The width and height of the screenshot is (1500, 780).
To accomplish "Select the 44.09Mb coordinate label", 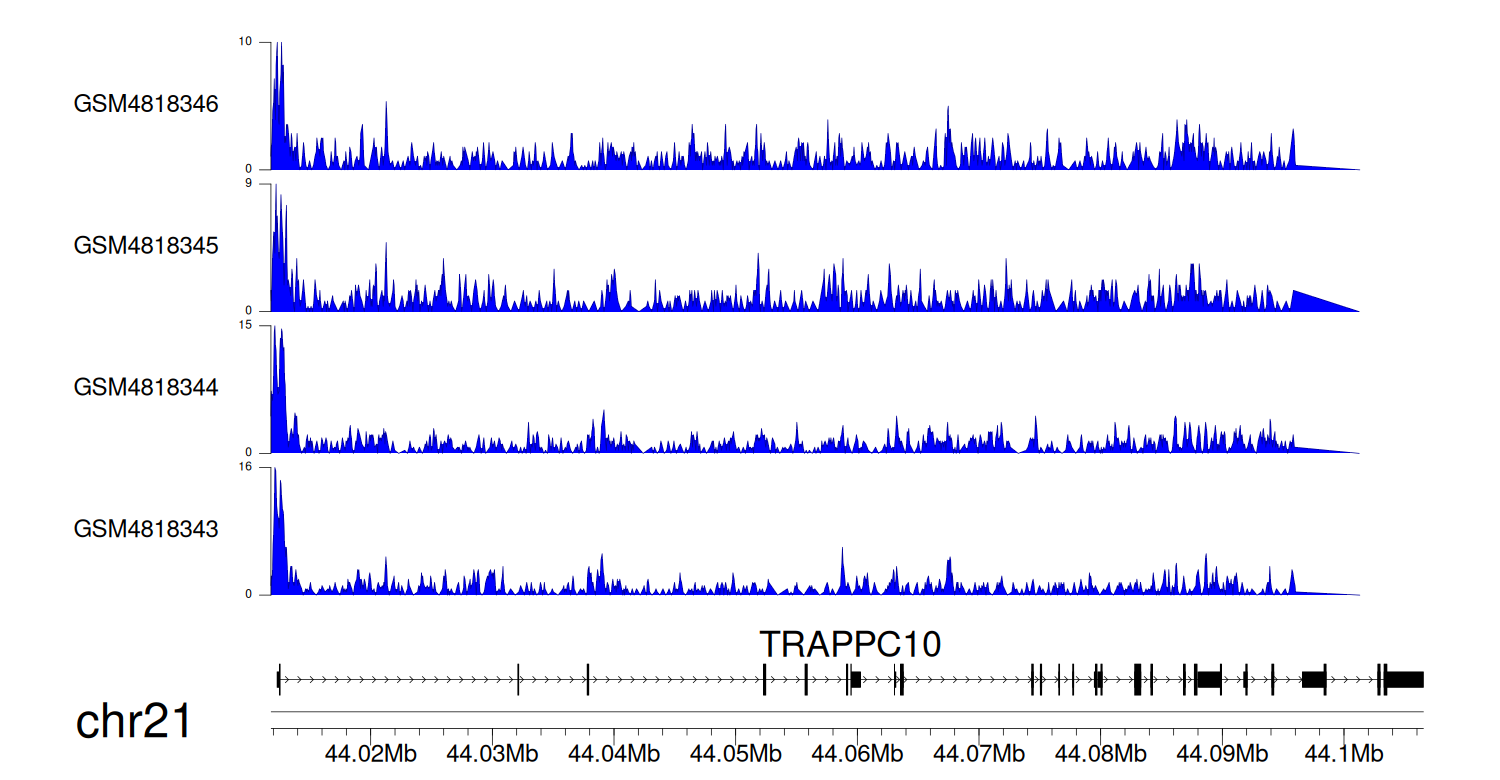I will [1220, 752].
